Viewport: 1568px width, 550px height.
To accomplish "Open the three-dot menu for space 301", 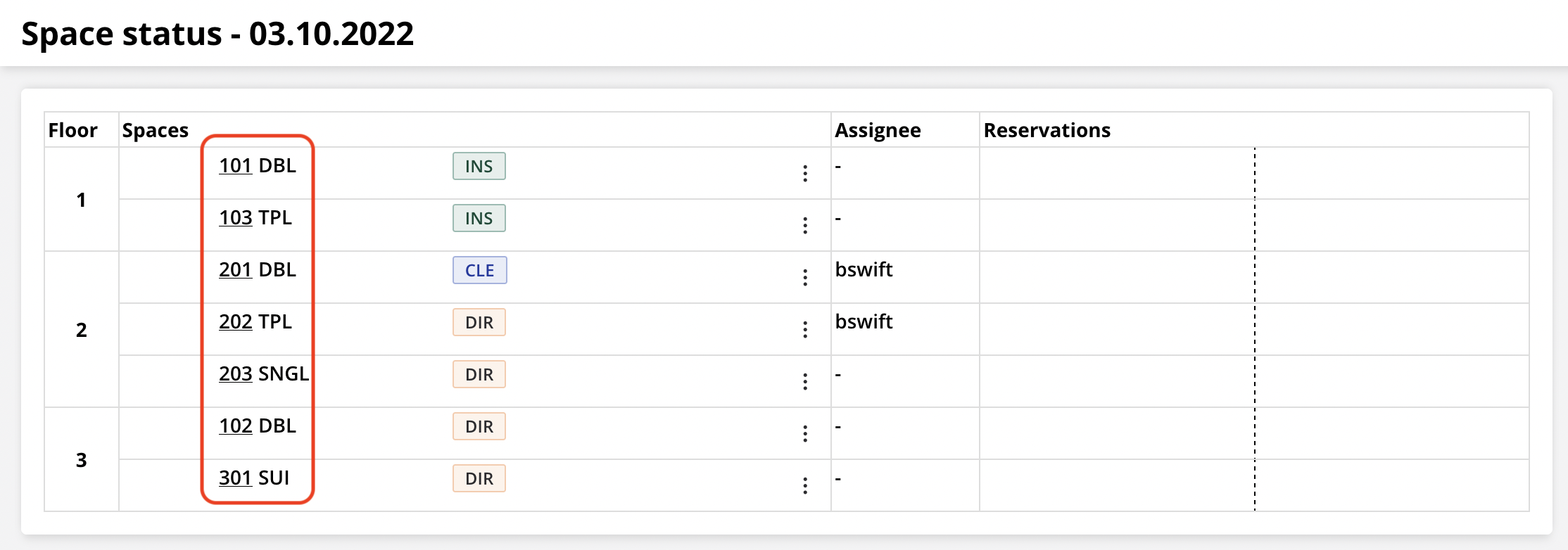I will [805, 485].
